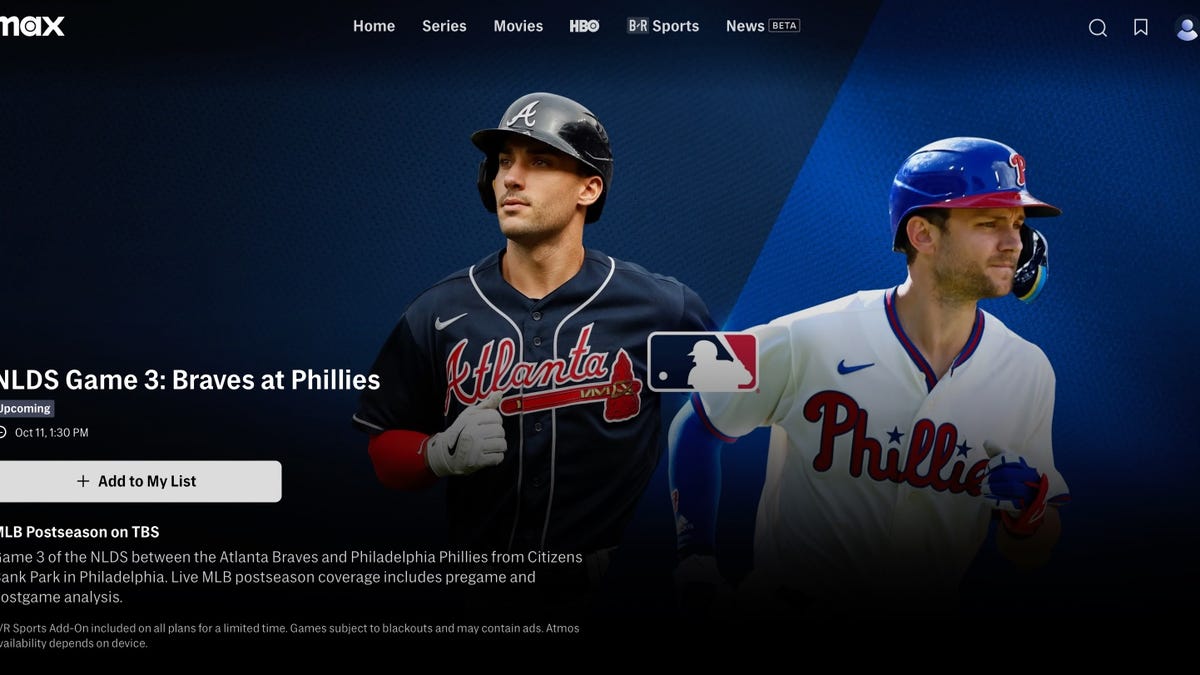Click the Upcoming status badge
This screenshot has width=1200, height=675.
point(26,408)
